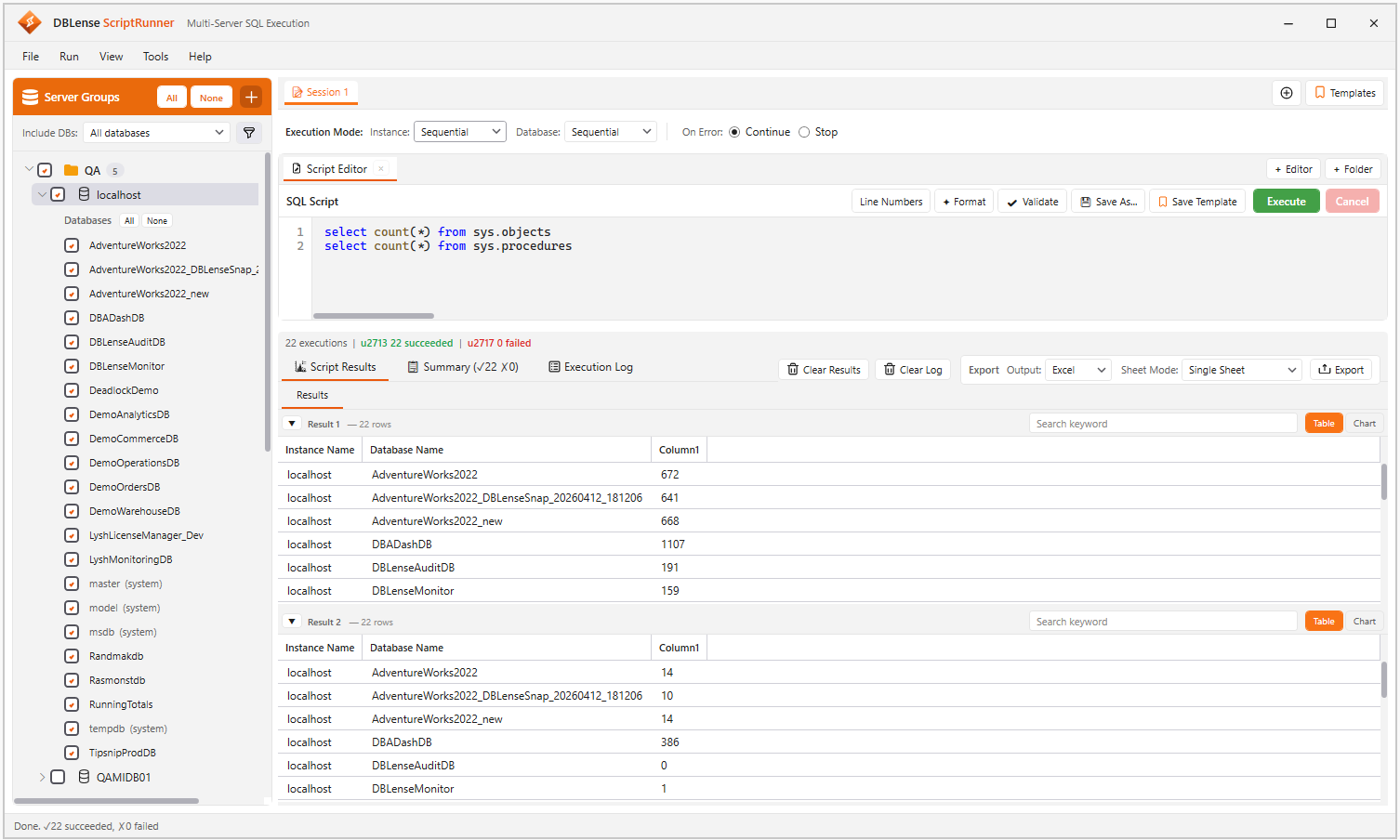Screen dimensions: 1400x840
Task: Click the QAMIDB01 server database icon
Action: (x=84, y=777)
